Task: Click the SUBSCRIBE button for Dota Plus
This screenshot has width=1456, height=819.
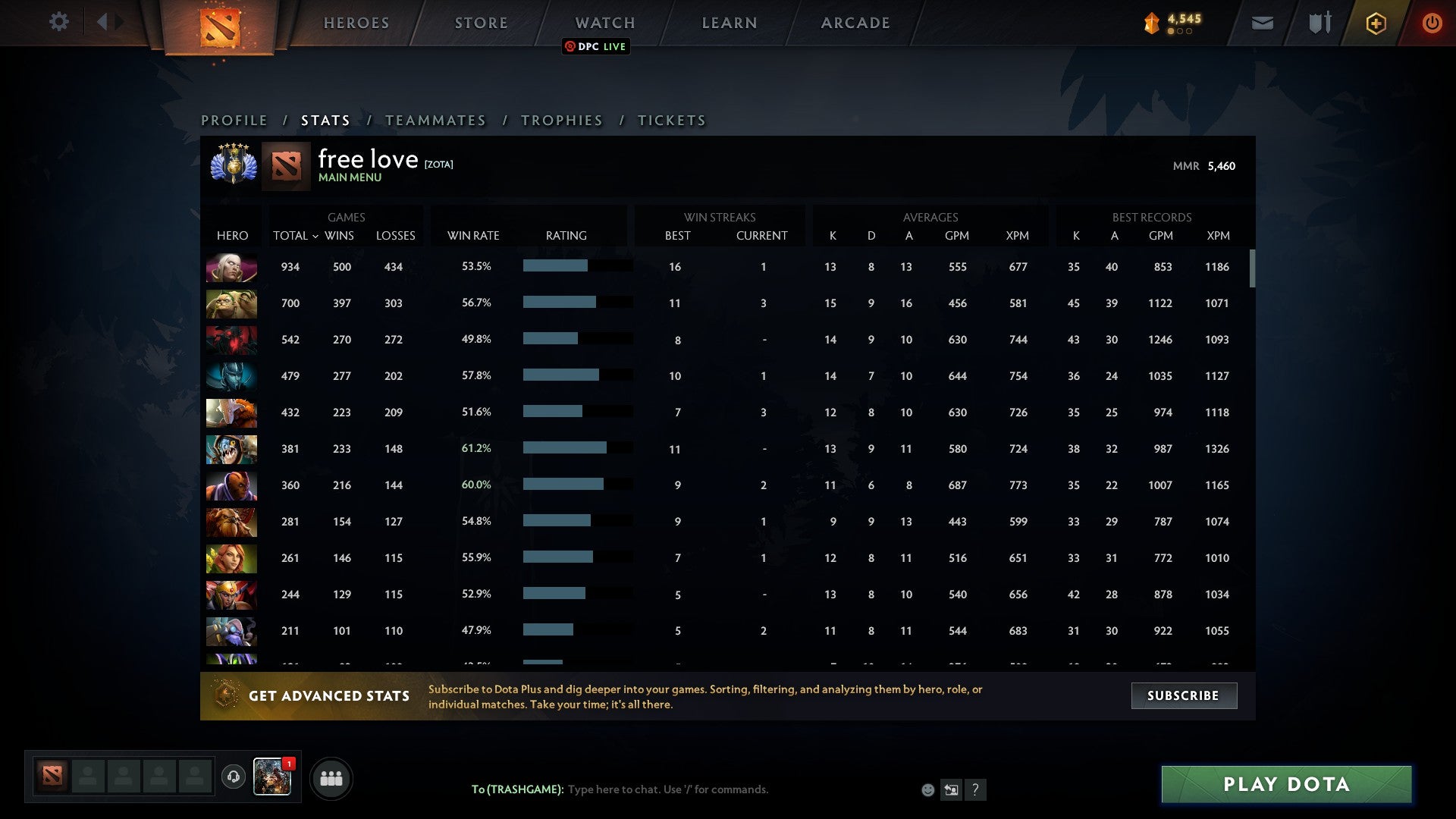Action: pyautogui.click(x=1183, y=695)
